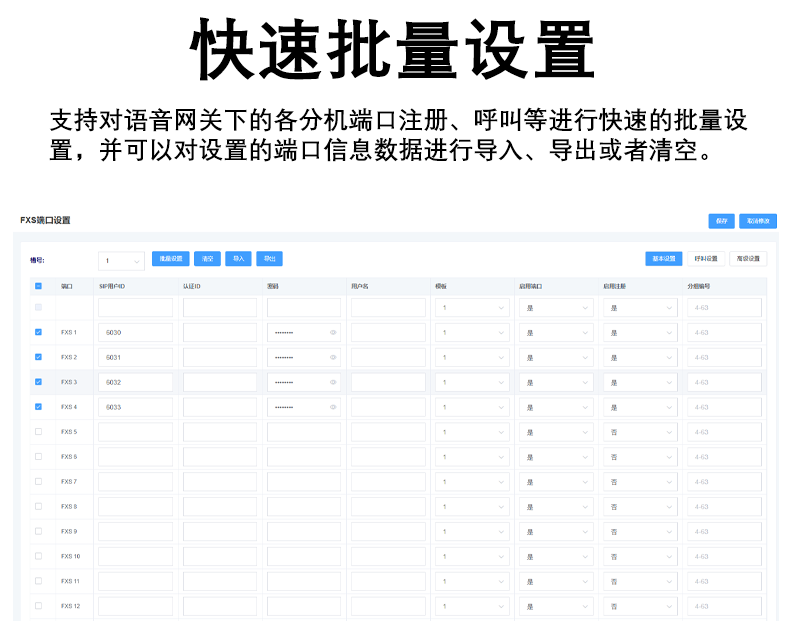Switch to the 呼叫设置 tab
Screen dimensions: 790x633
706,259
